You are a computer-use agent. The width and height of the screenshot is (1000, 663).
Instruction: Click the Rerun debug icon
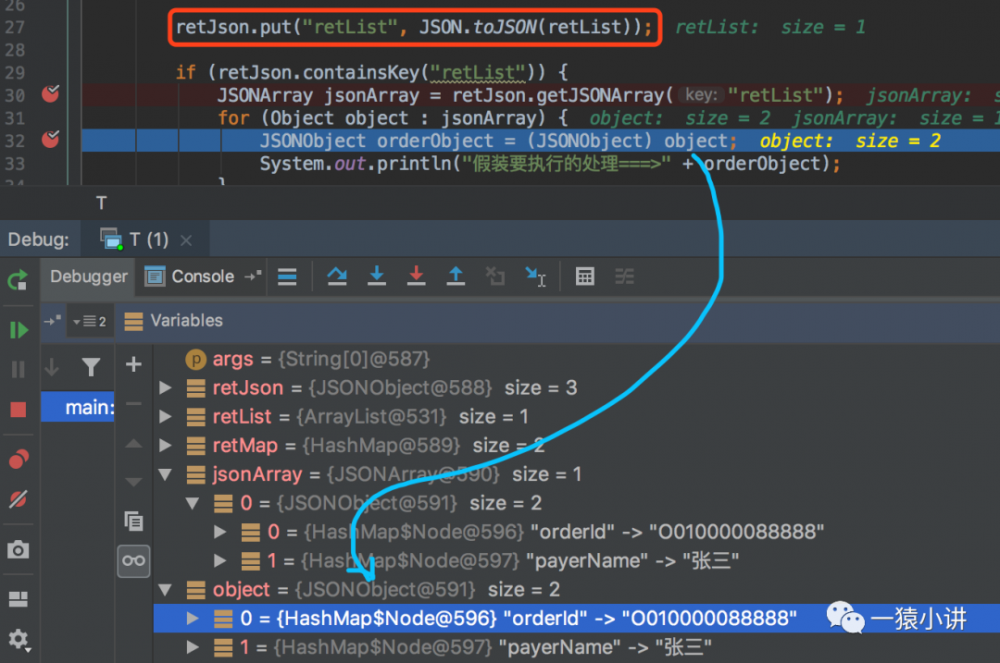pos(18,280)
